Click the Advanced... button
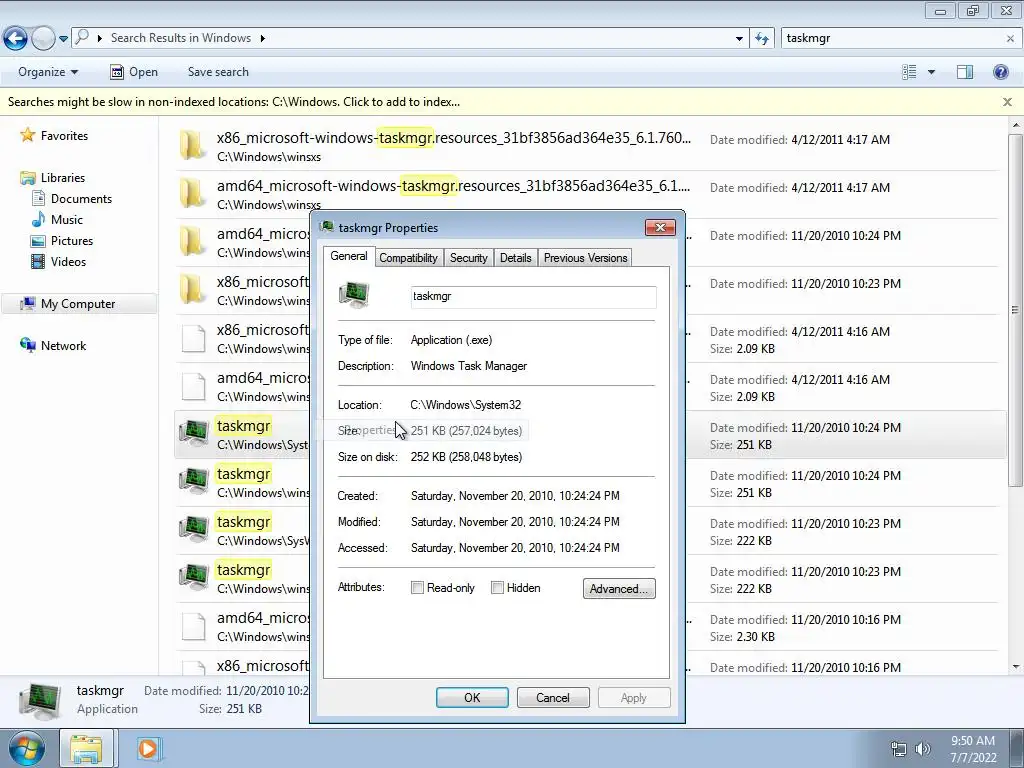 coord(619,588)
